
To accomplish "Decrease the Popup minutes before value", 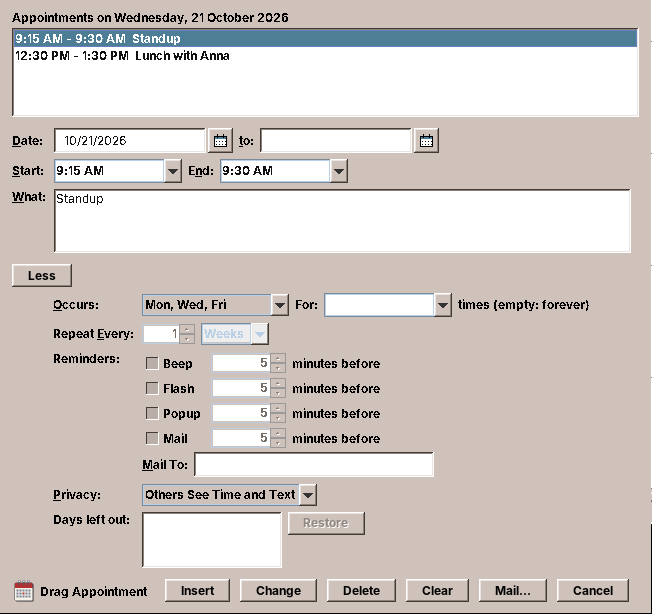I will pyautogui.click(x=278, y=418).
